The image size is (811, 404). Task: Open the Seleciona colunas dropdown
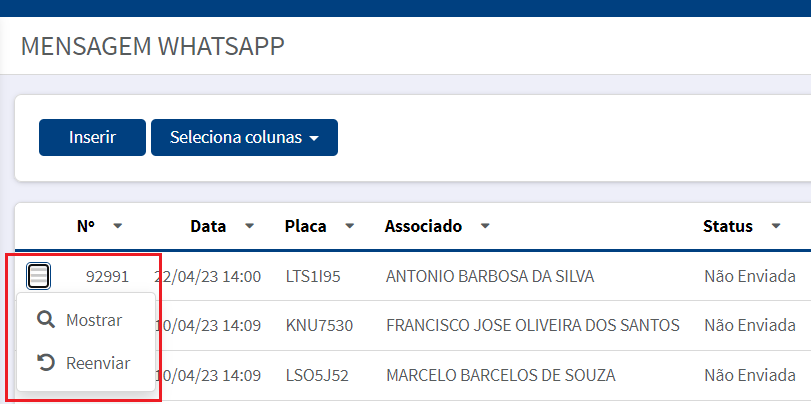[244, 138]
